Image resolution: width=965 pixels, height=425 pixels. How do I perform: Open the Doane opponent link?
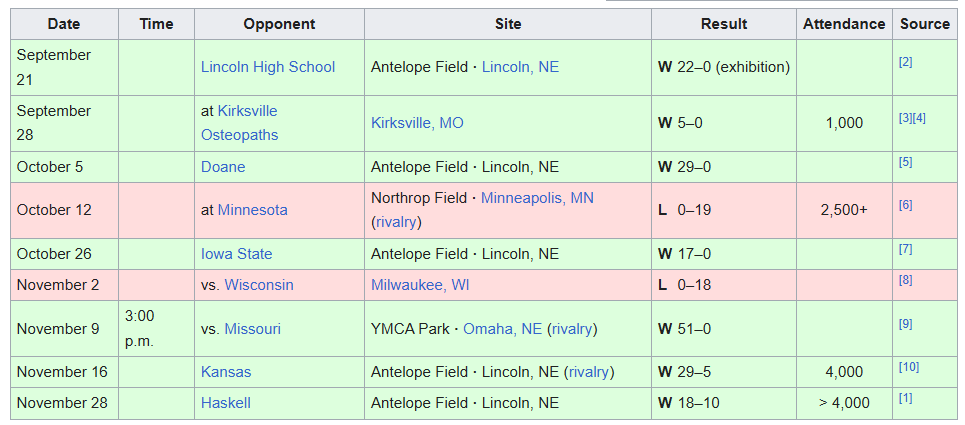pos(222,167)
